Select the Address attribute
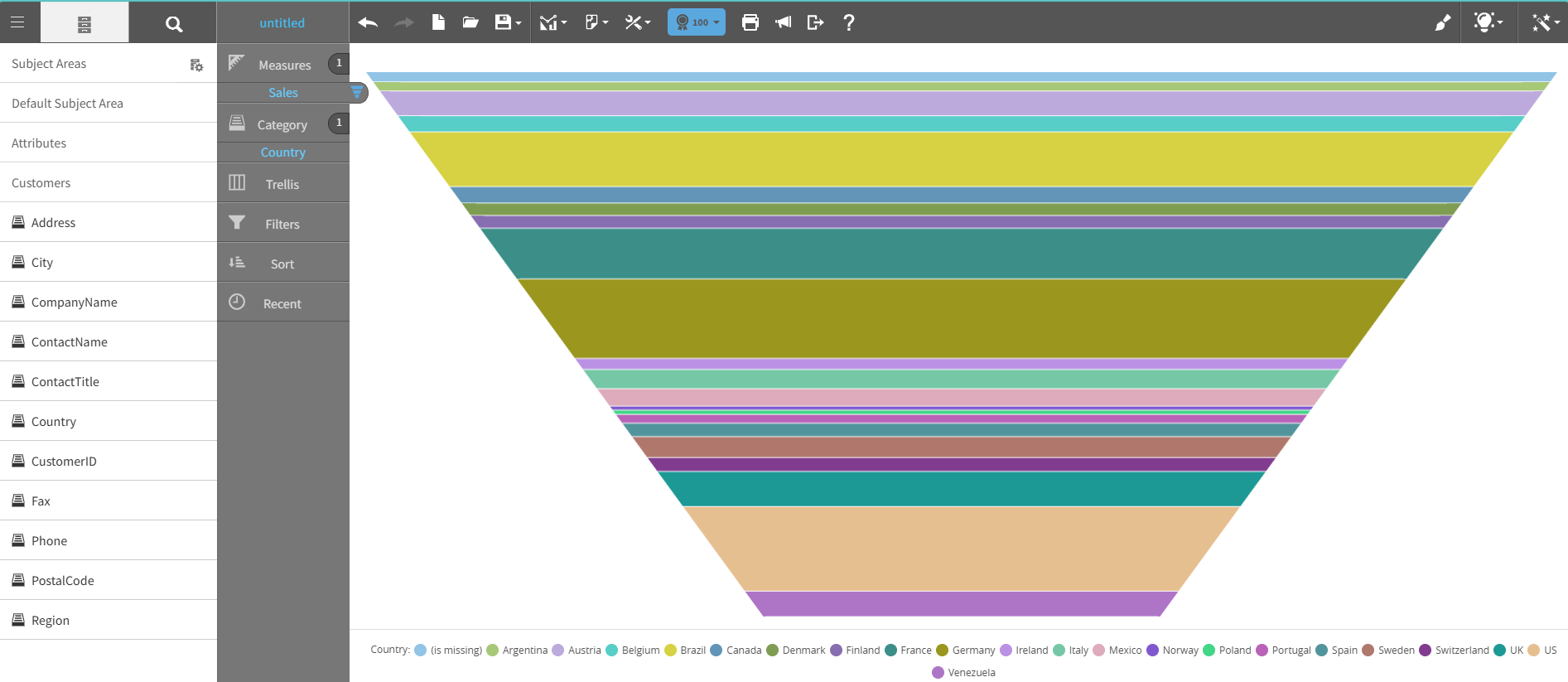Image resolution: width=1568 pixels, height=682 pixels. 109,223
